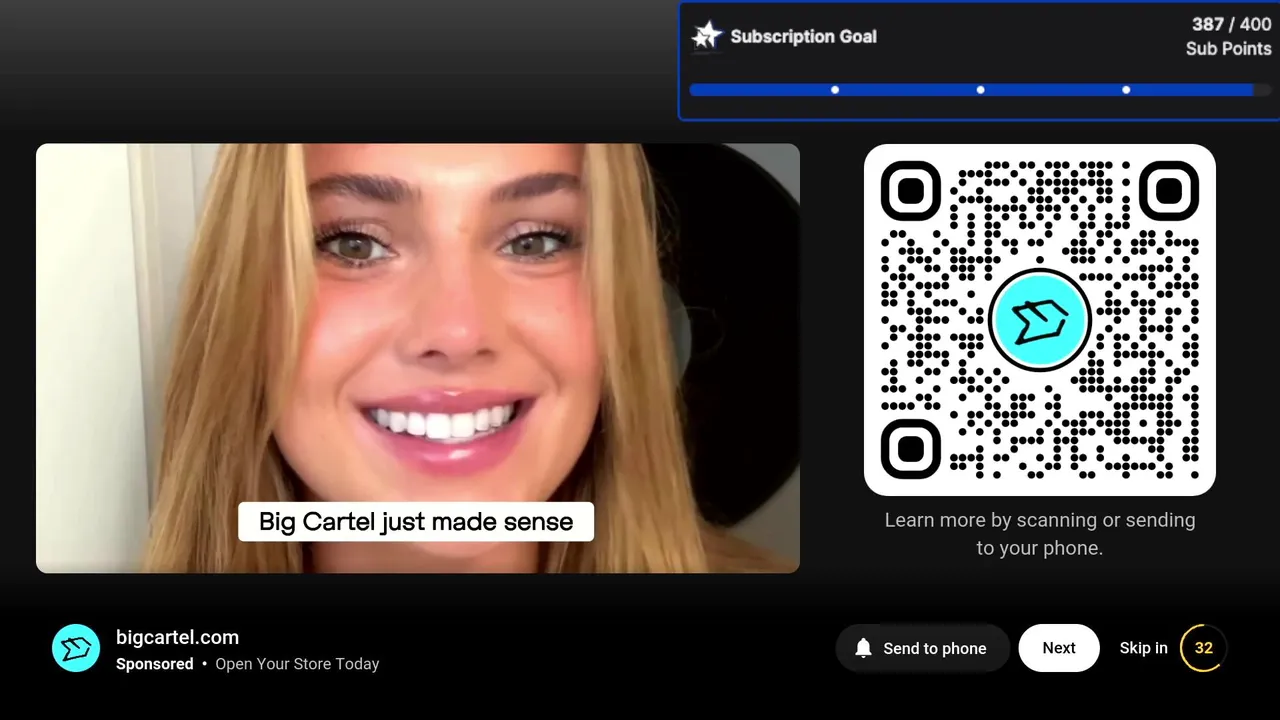Click the bell icon on Send to phone
This screenshot has width=1280, height=720.
(x=864, y=648)
